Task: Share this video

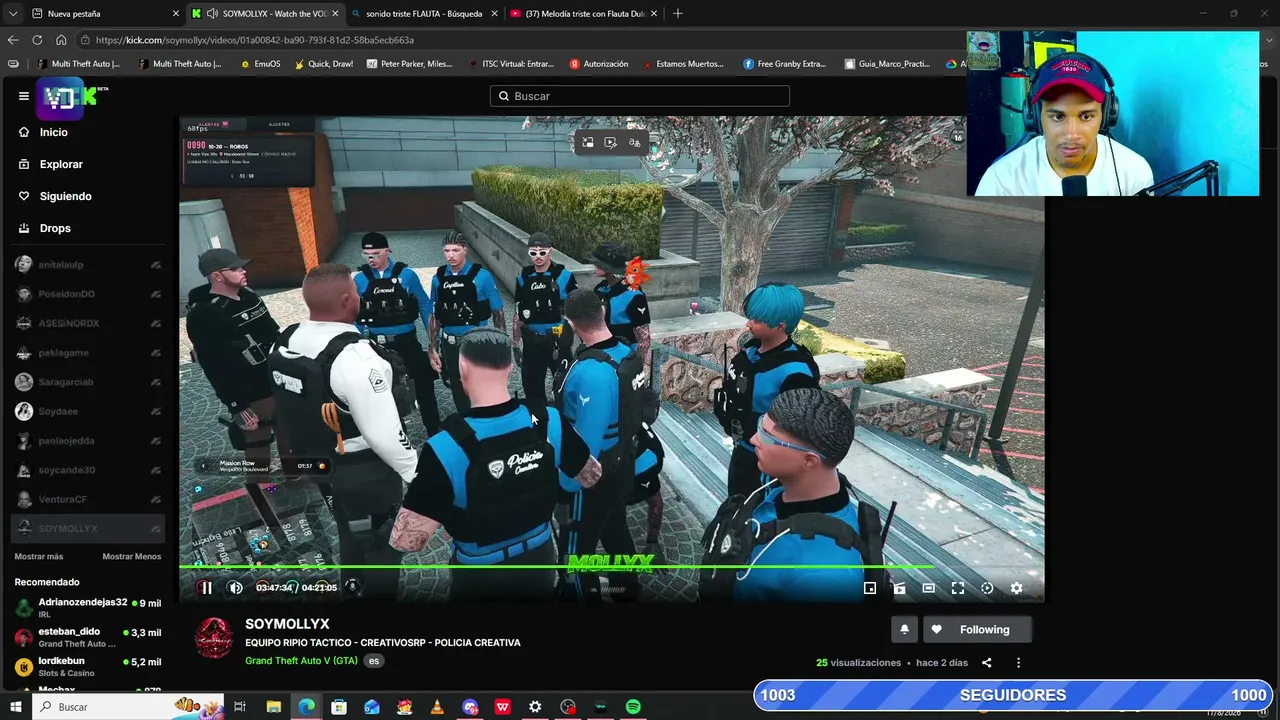Action: pos(986,662)
